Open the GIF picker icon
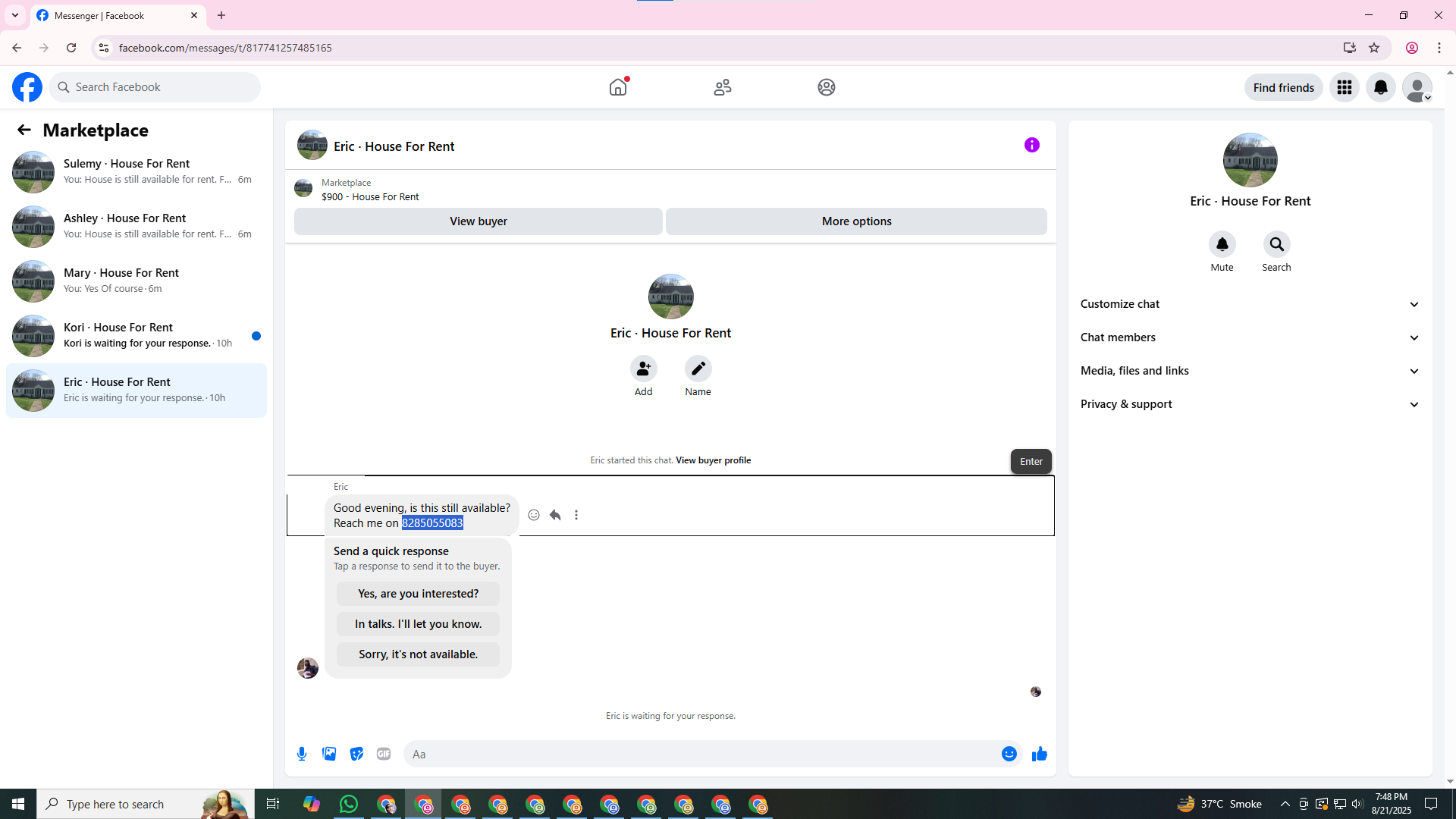 click(x=384, y=754)
